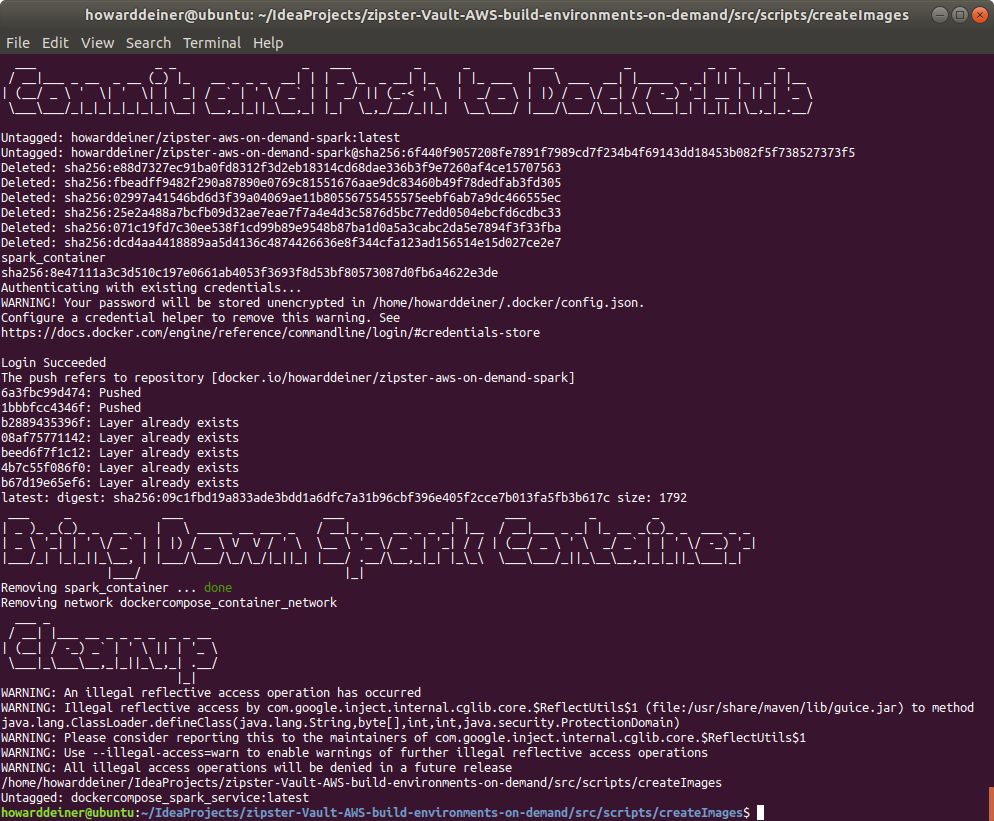Maximize the terminal window
Viewport: 994px width, 821px height.
(960, 15)
